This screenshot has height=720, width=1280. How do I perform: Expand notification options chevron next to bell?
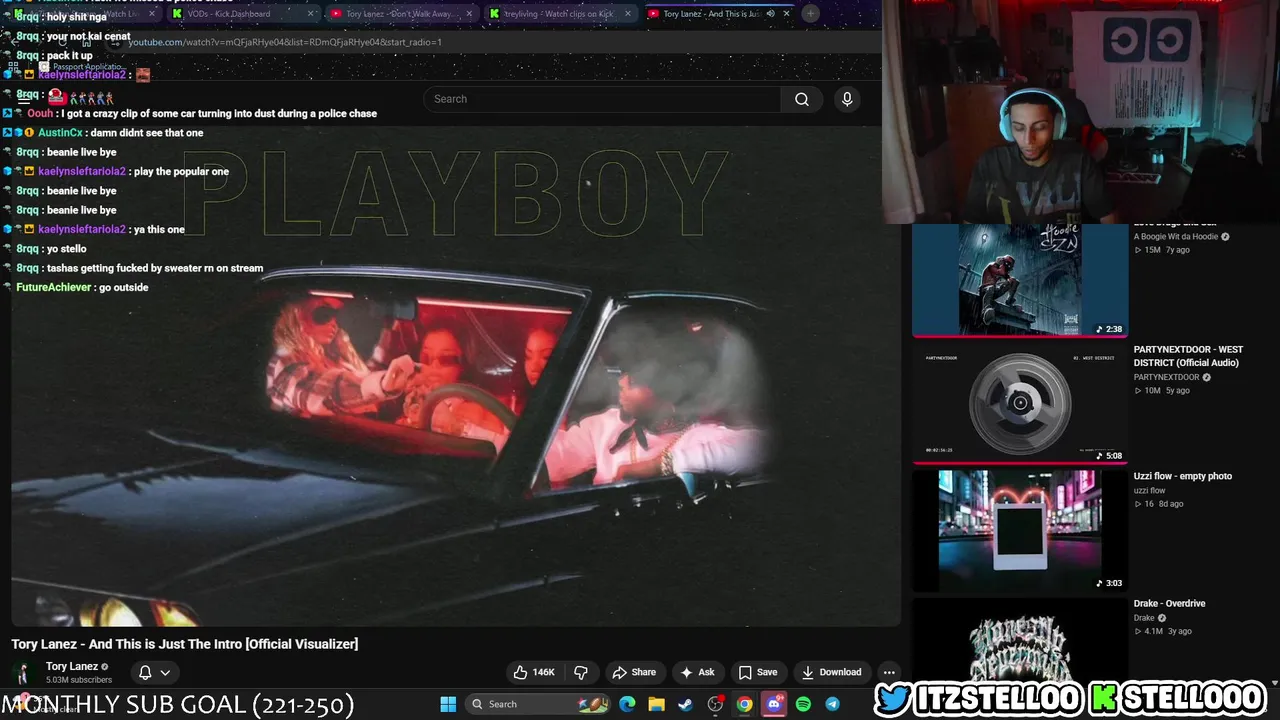(x=165, y=672)
